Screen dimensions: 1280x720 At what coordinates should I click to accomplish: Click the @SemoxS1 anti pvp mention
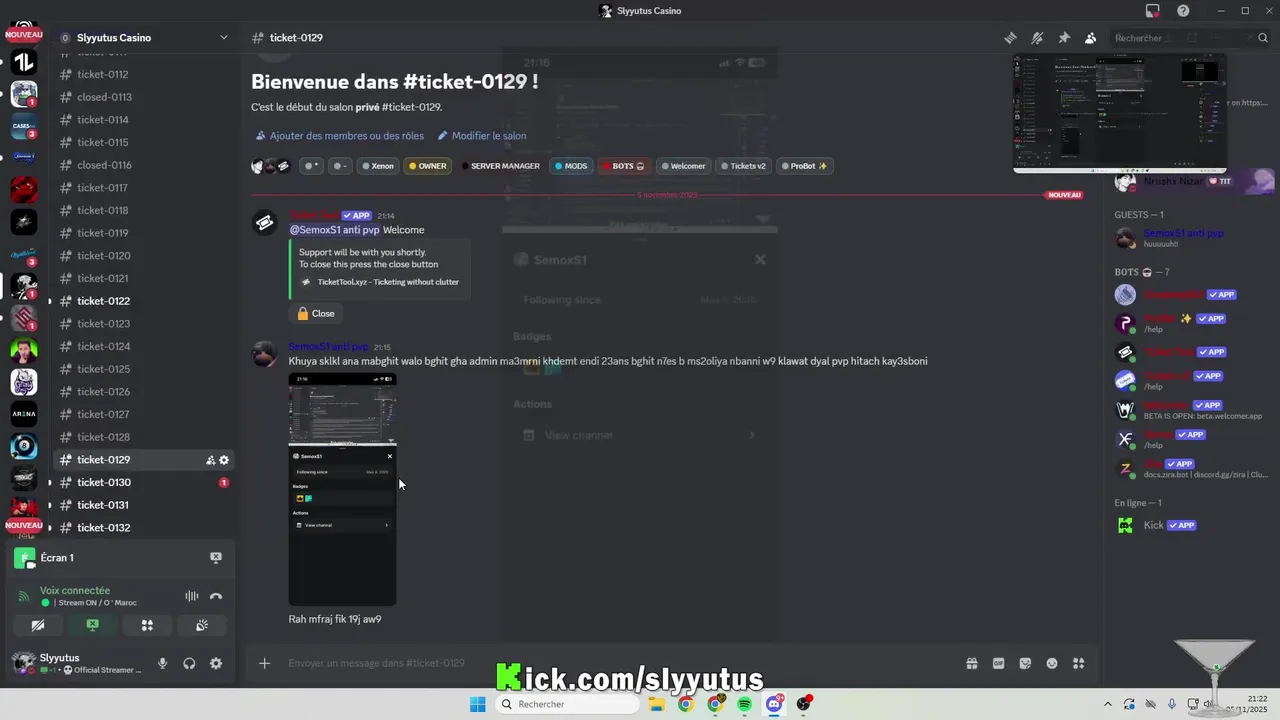(334, 230)
